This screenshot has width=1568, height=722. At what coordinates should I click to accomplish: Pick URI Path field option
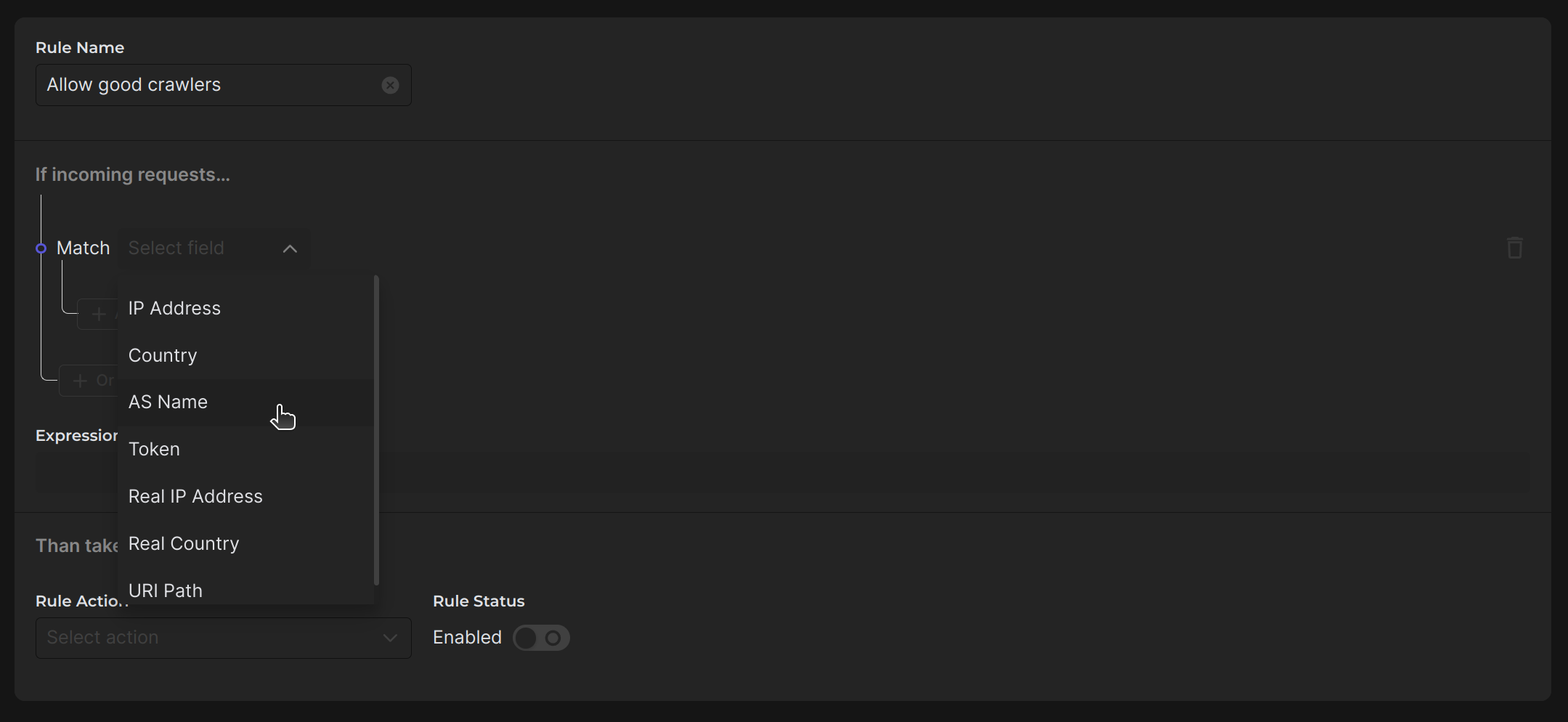(x=166, y=591)
